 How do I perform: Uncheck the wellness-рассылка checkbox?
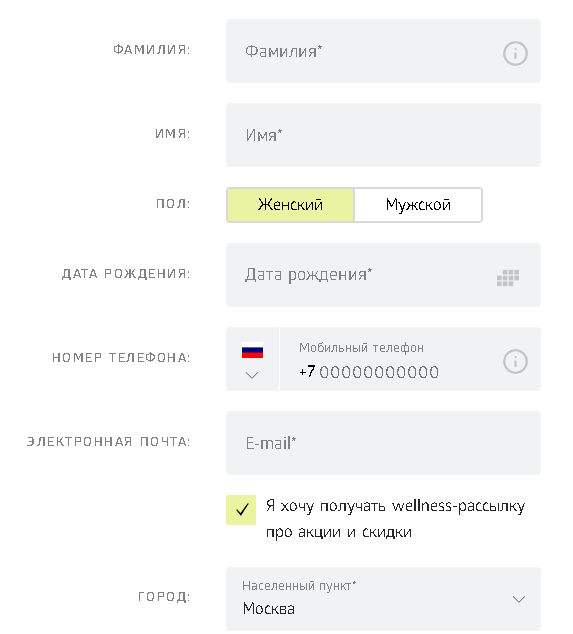tap(241, 509)
